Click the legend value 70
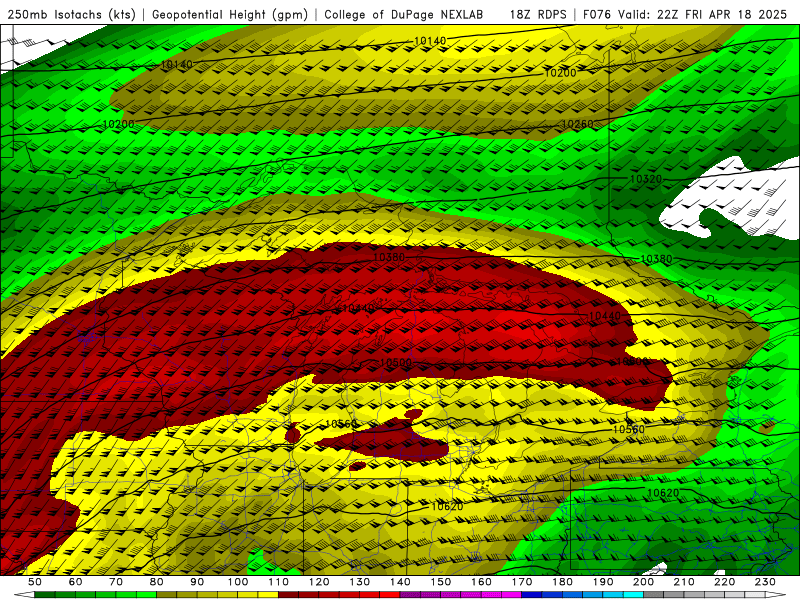800x600 pixels. (x=116, y=582)
